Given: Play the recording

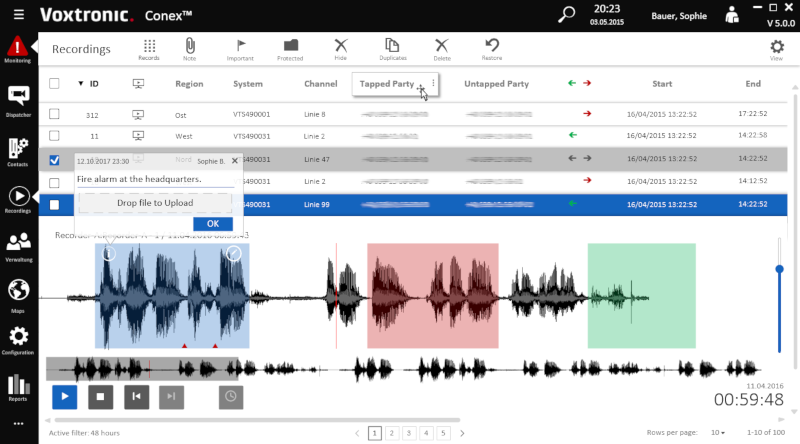Looking at the screenshot, I should click(x=65, y=397).
